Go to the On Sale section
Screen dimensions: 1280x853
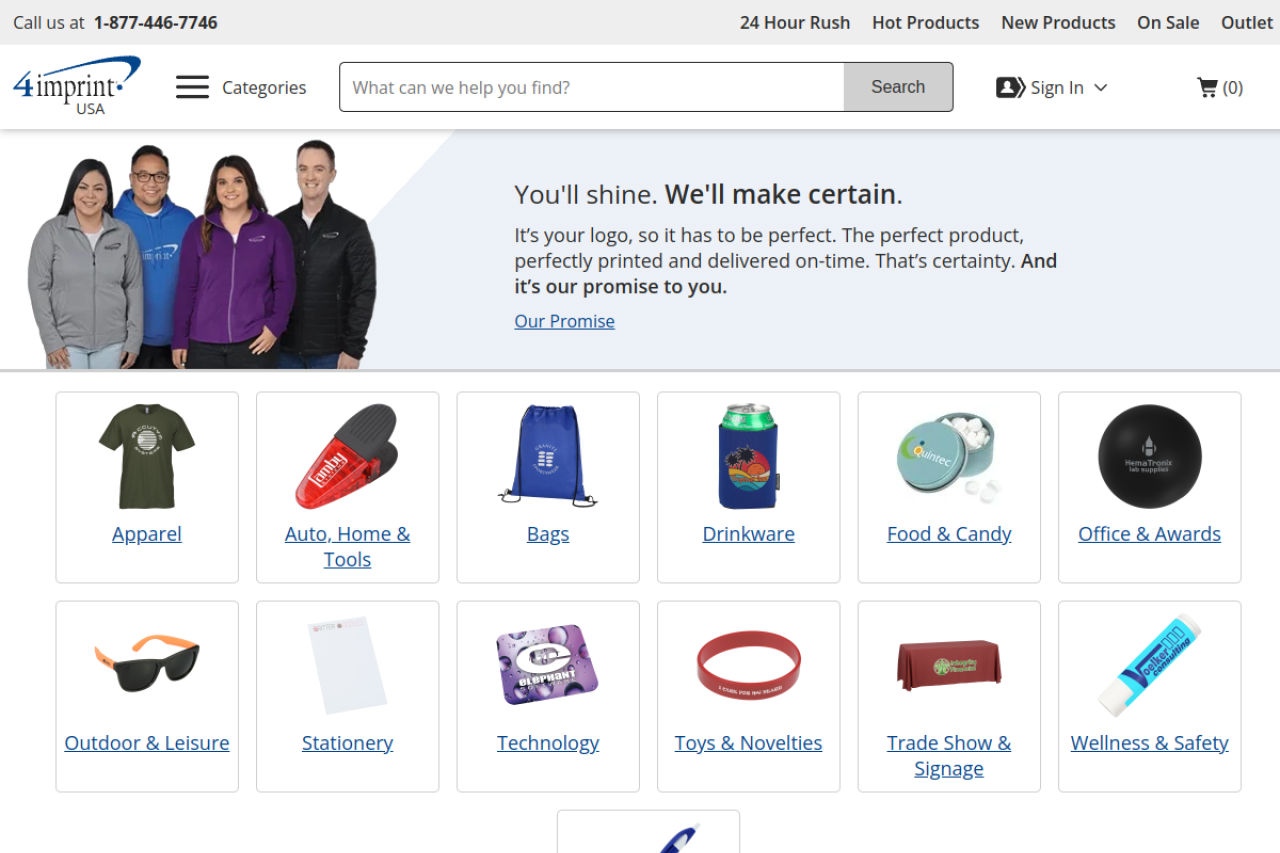(1168, 22)
